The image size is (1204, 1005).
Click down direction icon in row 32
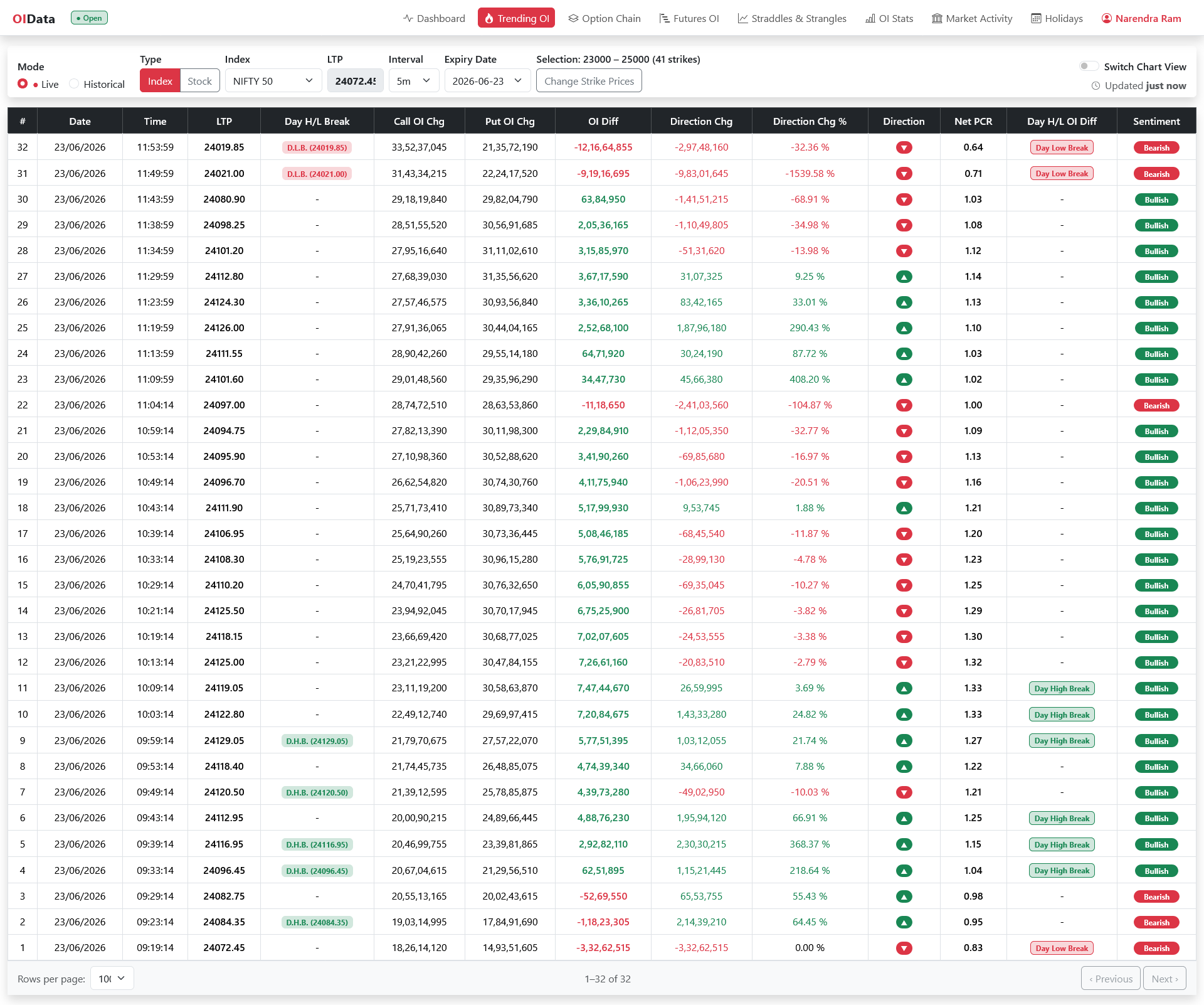coord(904,148)
